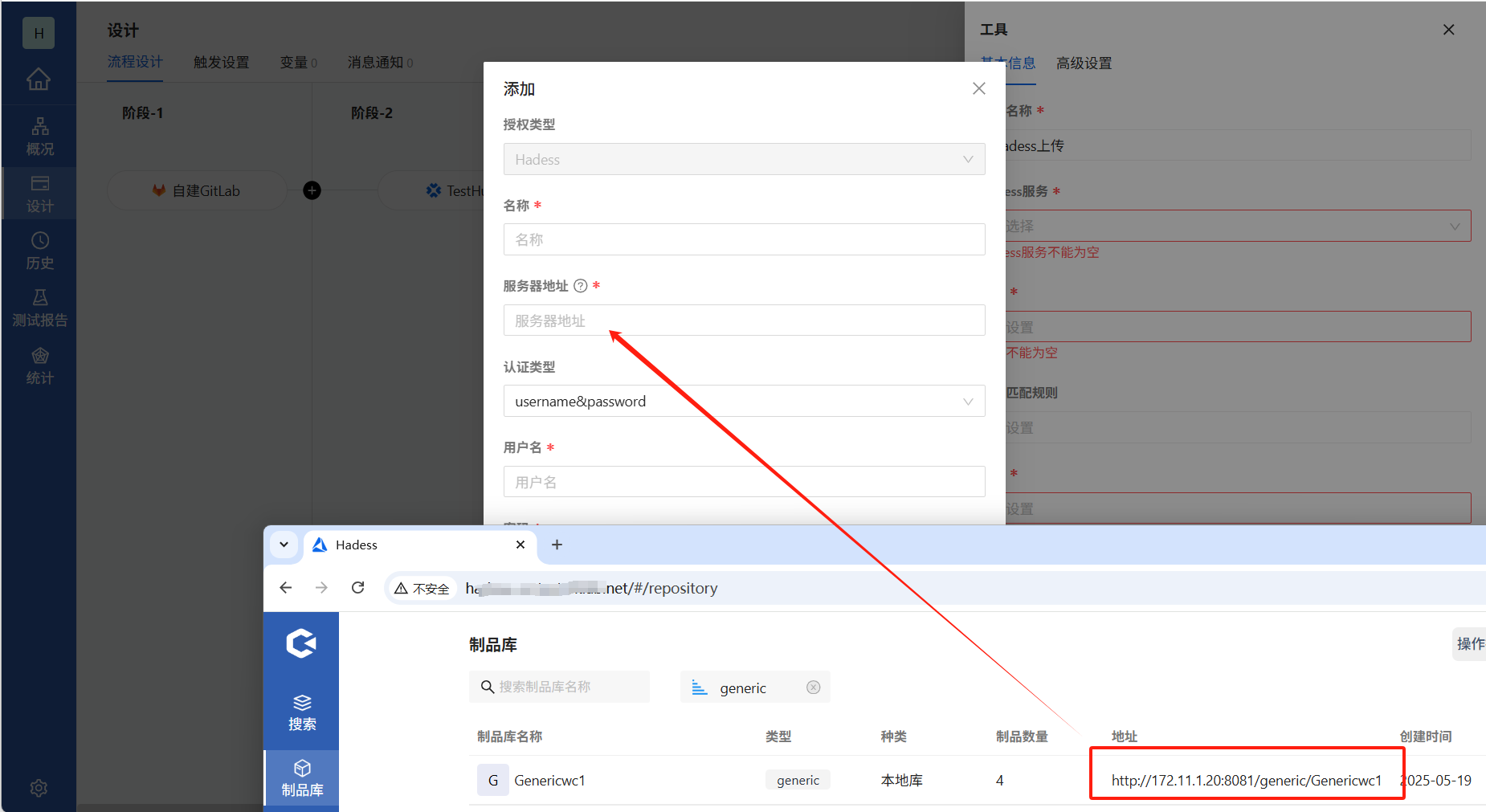
Task: Switch to the 触发设置 tab
Action: click(222, 63)
